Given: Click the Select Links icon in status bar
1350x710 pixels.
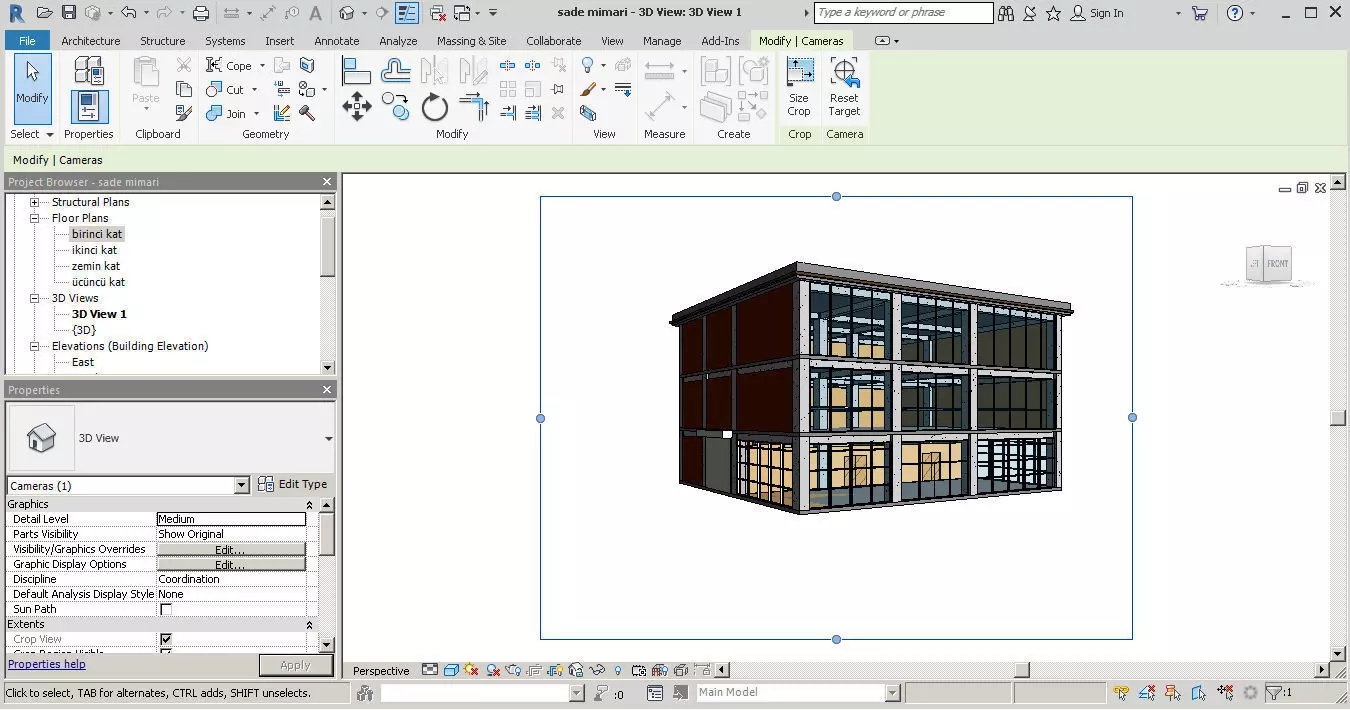Looking at the screenshot, I should [1122, 692].
